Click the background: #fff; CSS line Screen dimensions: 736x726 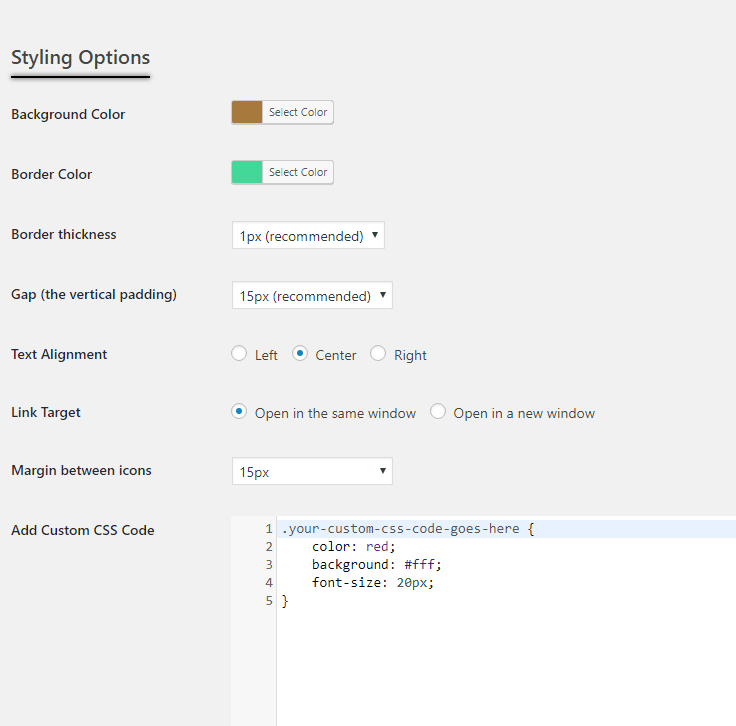point(376,565)
